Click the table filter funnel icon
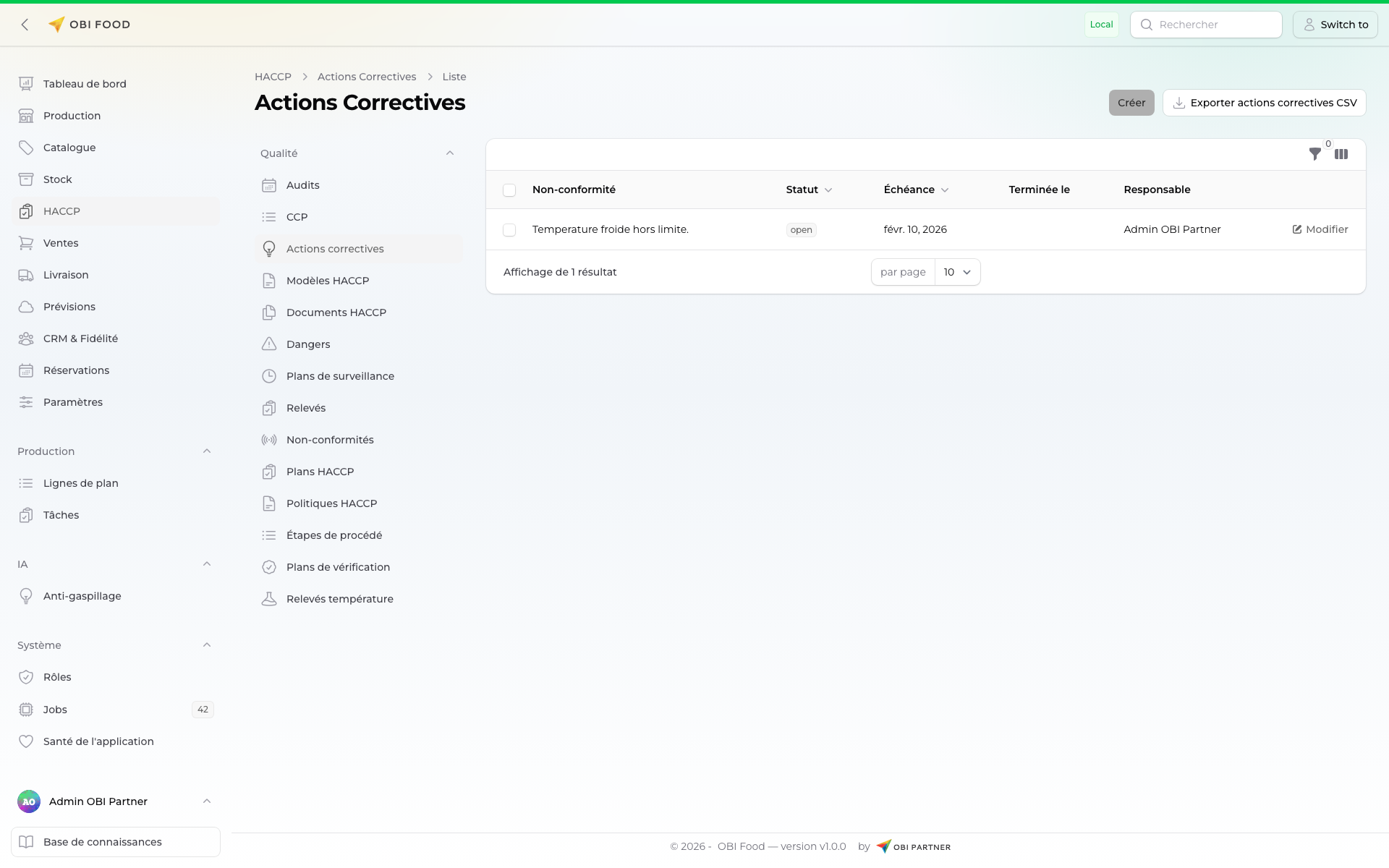Screen dimensions: 1389x868 coord(1314,154)
